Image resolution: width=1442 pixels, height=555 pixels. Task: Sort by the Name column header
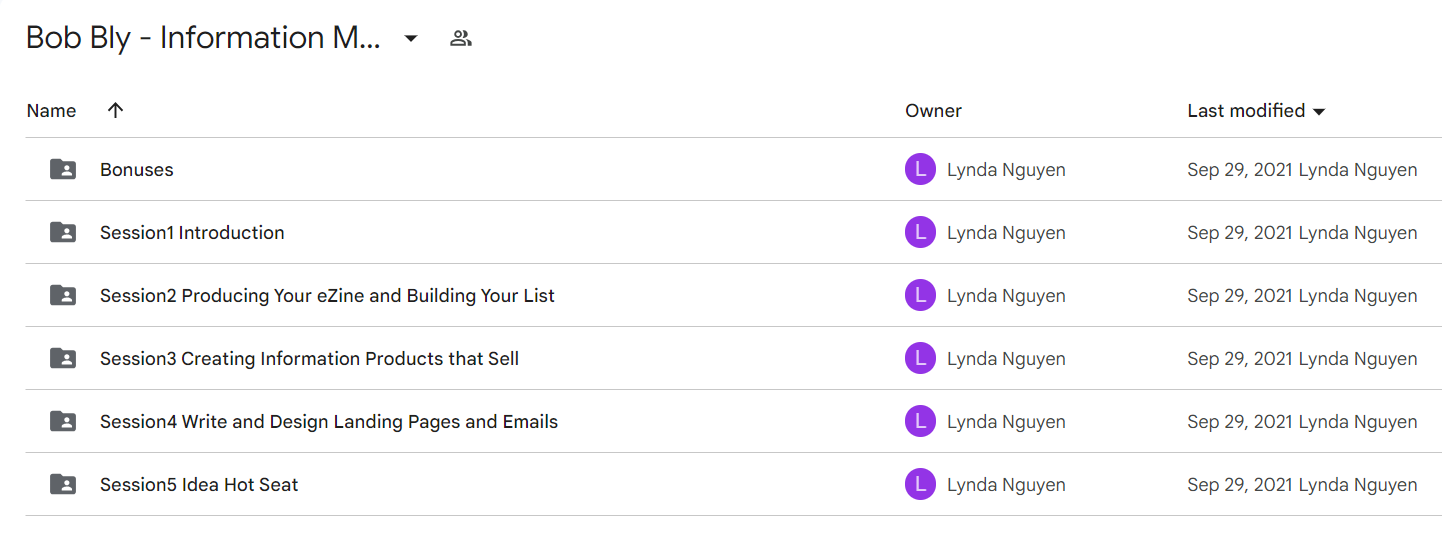(x=51, y=110)
